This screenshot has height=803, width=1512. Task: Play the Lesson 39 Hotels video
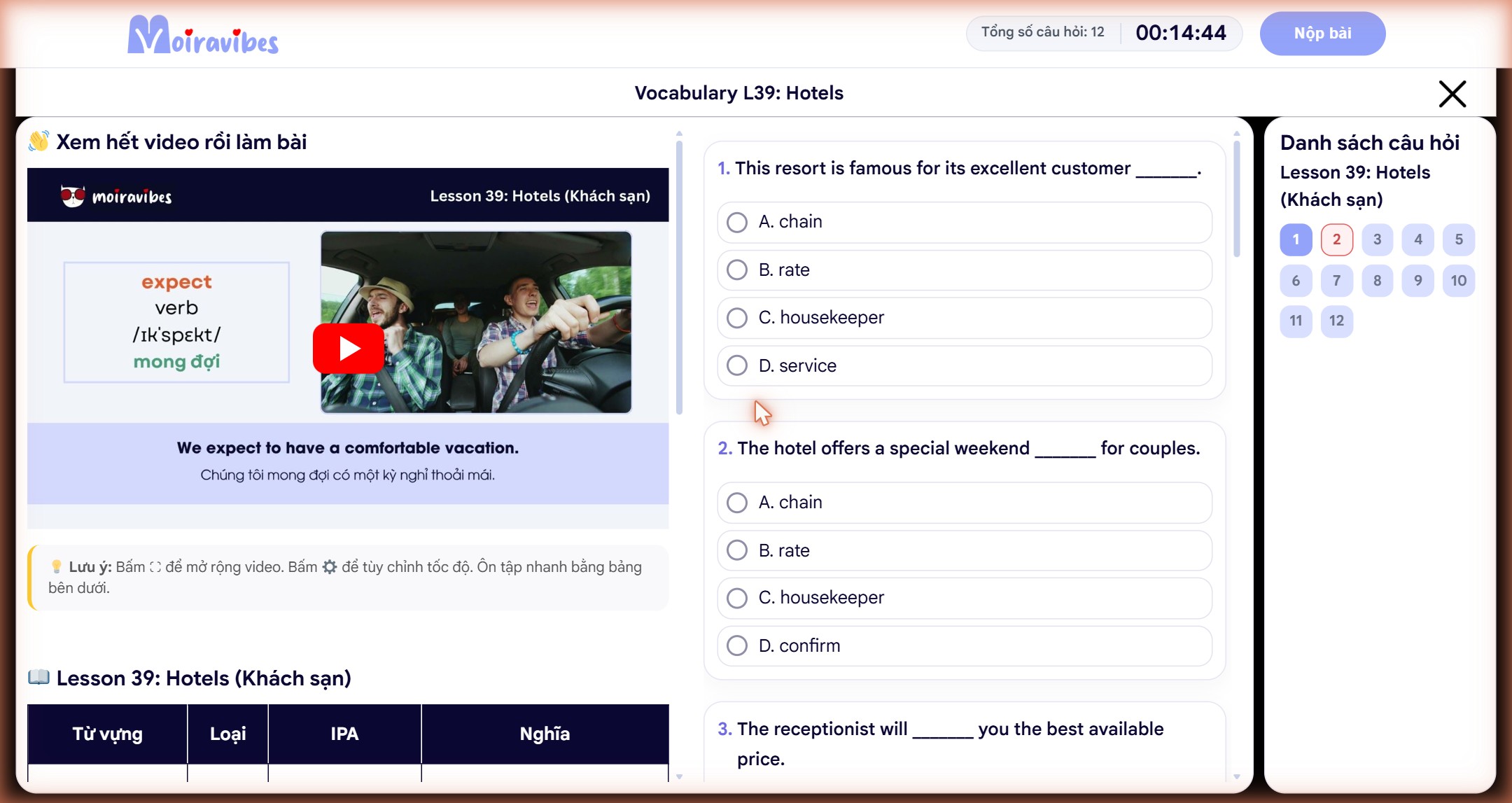(348, 348)
